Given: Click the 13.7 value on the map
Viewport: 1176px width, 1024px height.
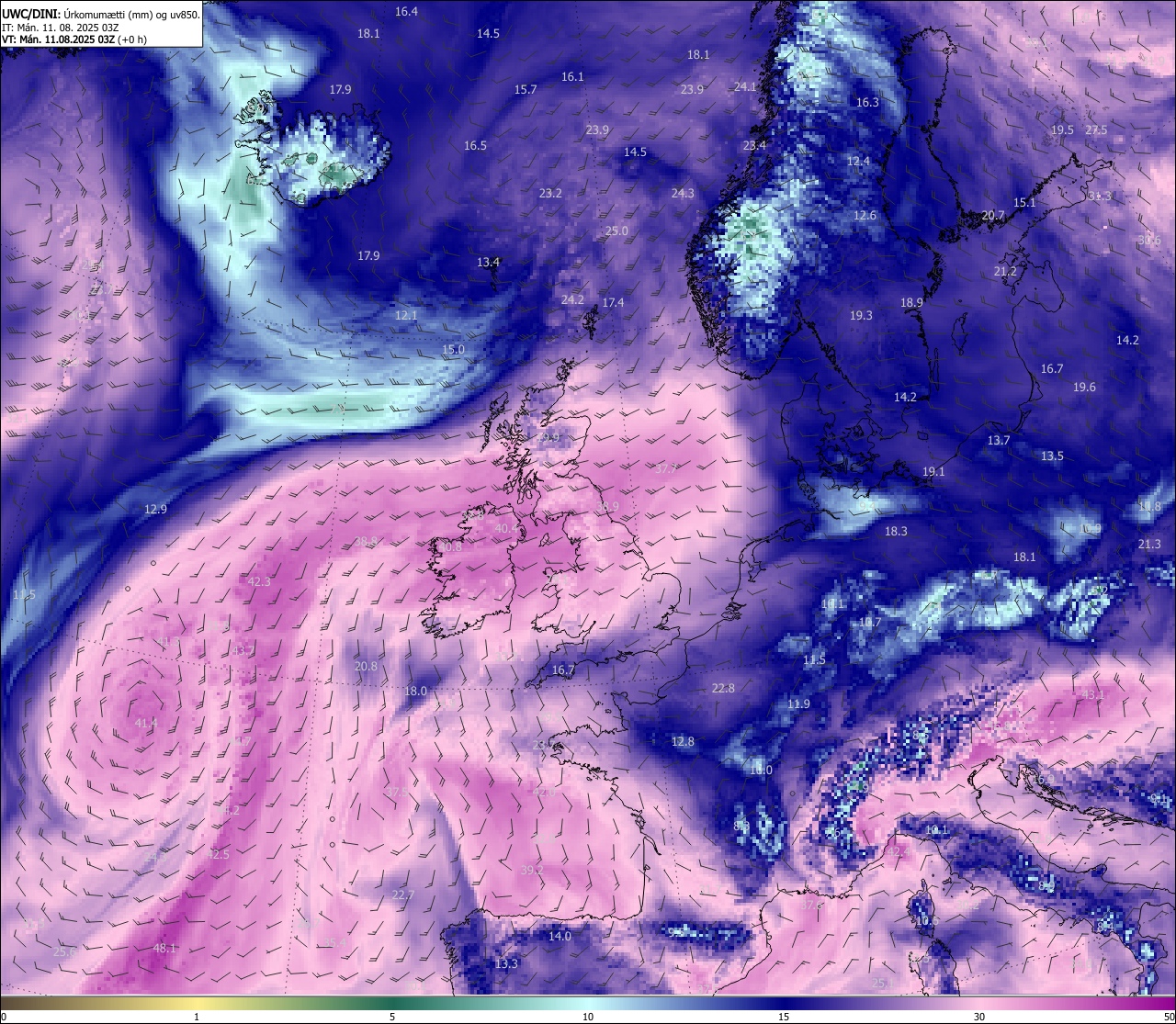Looking at the screenshot, I should 999,440.
